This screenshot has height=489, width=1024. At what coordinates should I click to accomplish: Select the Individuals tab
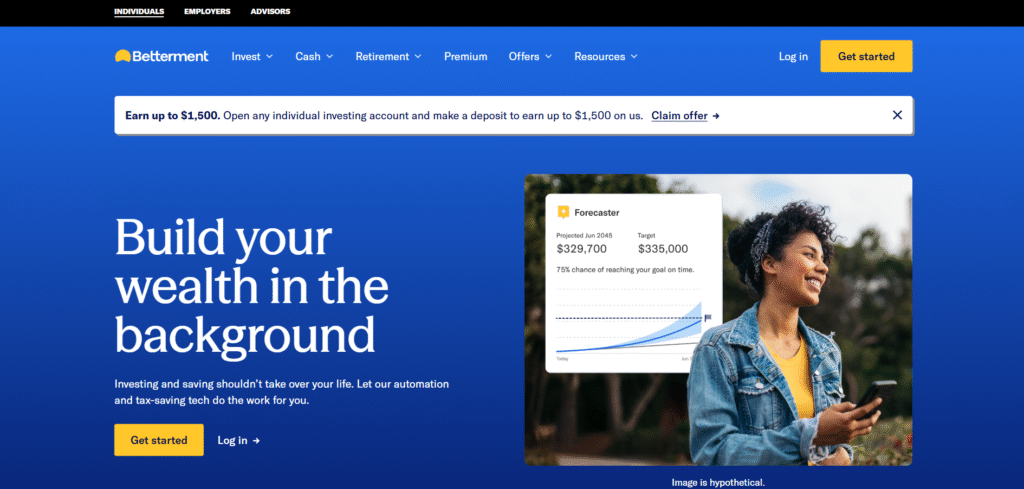tap(139, 12)
